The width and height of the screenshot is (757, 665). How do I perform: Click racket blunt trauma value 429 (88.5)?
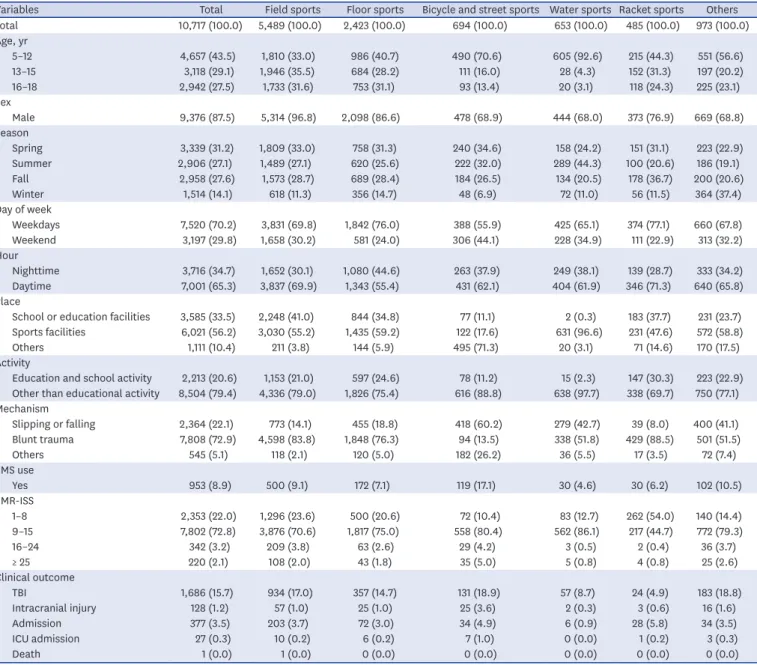[x=650, y=439]
